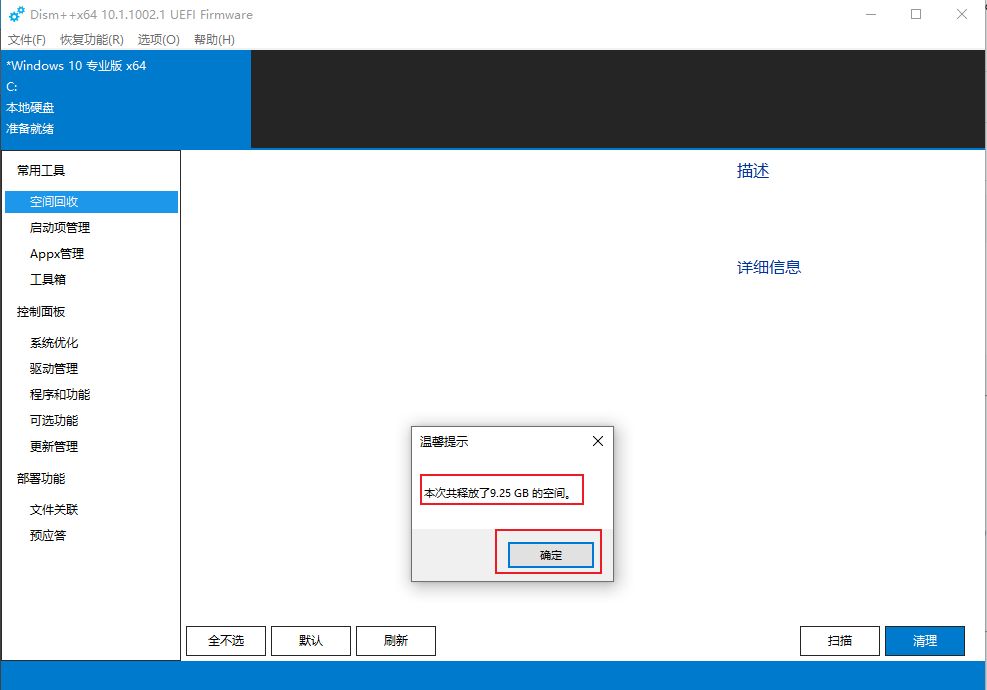Open the 恢复功能(R) menu
Viewport: 987px width, 690px height.
tap(92, 40)
